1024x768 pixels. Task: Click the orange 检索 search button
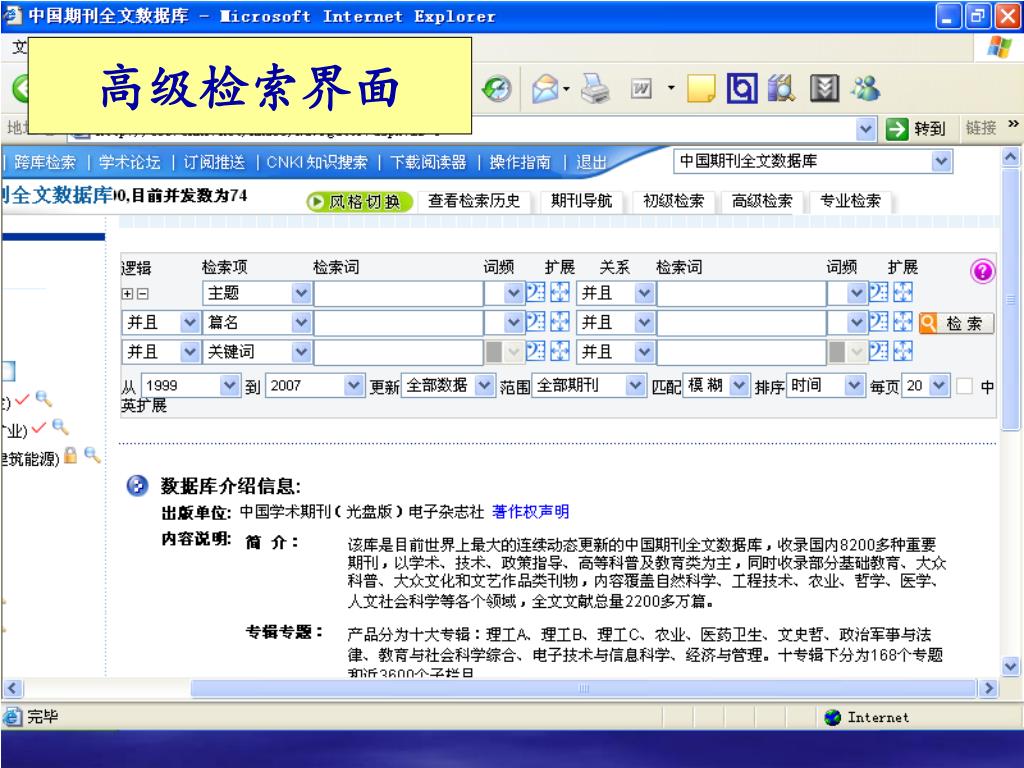(956, 323)
